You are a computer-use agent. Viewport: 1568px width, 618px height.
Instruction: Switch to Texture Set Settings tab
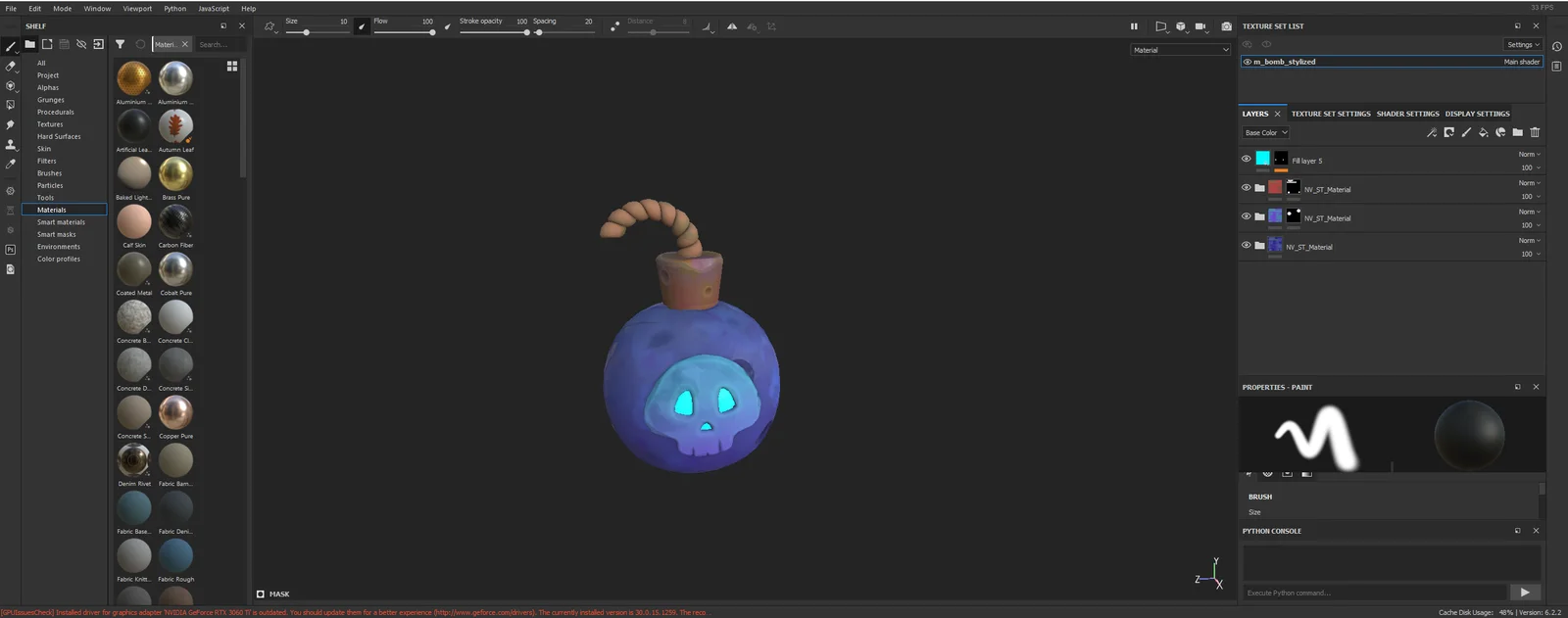click(x=1331, y=114)
